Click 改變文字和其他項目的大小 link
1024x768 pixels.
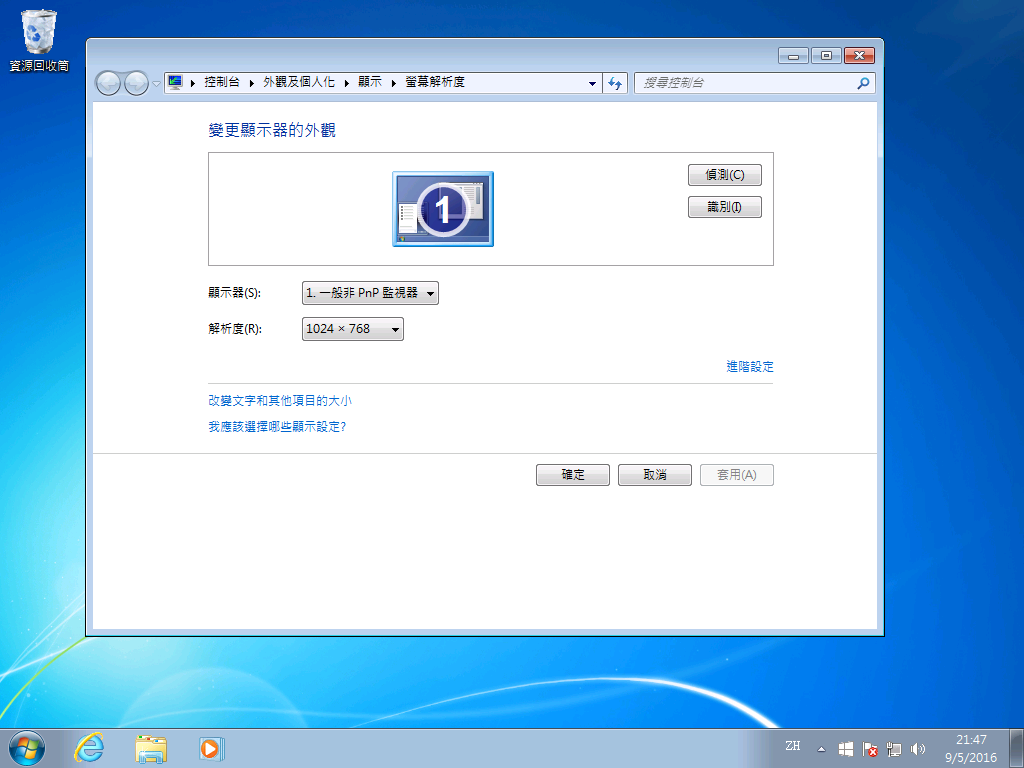click(x=281, y=400)
